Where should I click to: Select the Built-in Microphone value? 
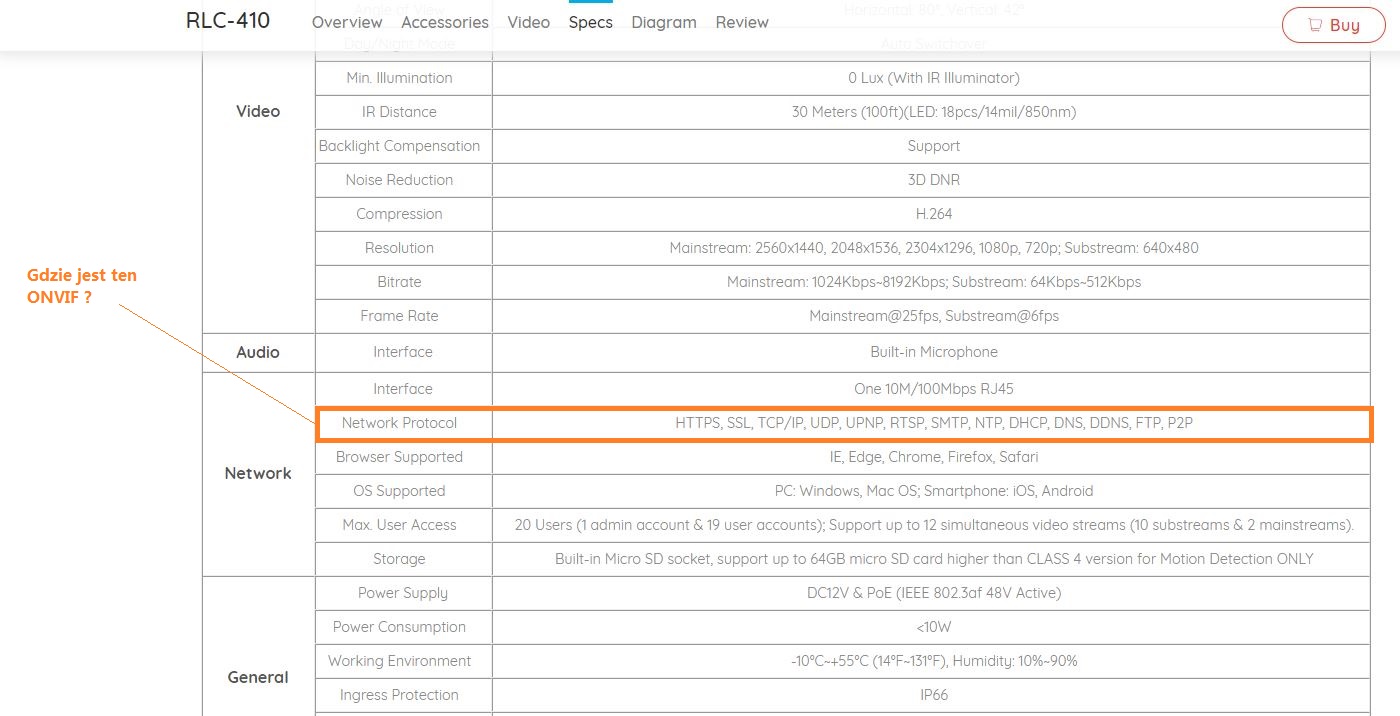tap(934, 352)
